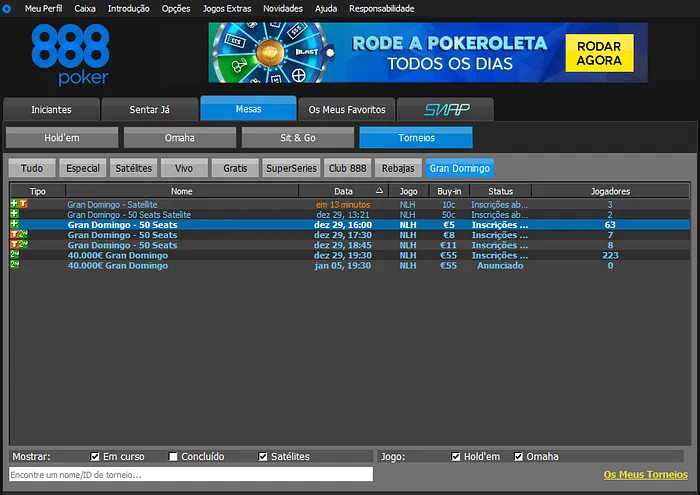Show Tudo tournaments filter
Image resolution: width=700 pixels, height=495 pixels.
coord(32,168)
